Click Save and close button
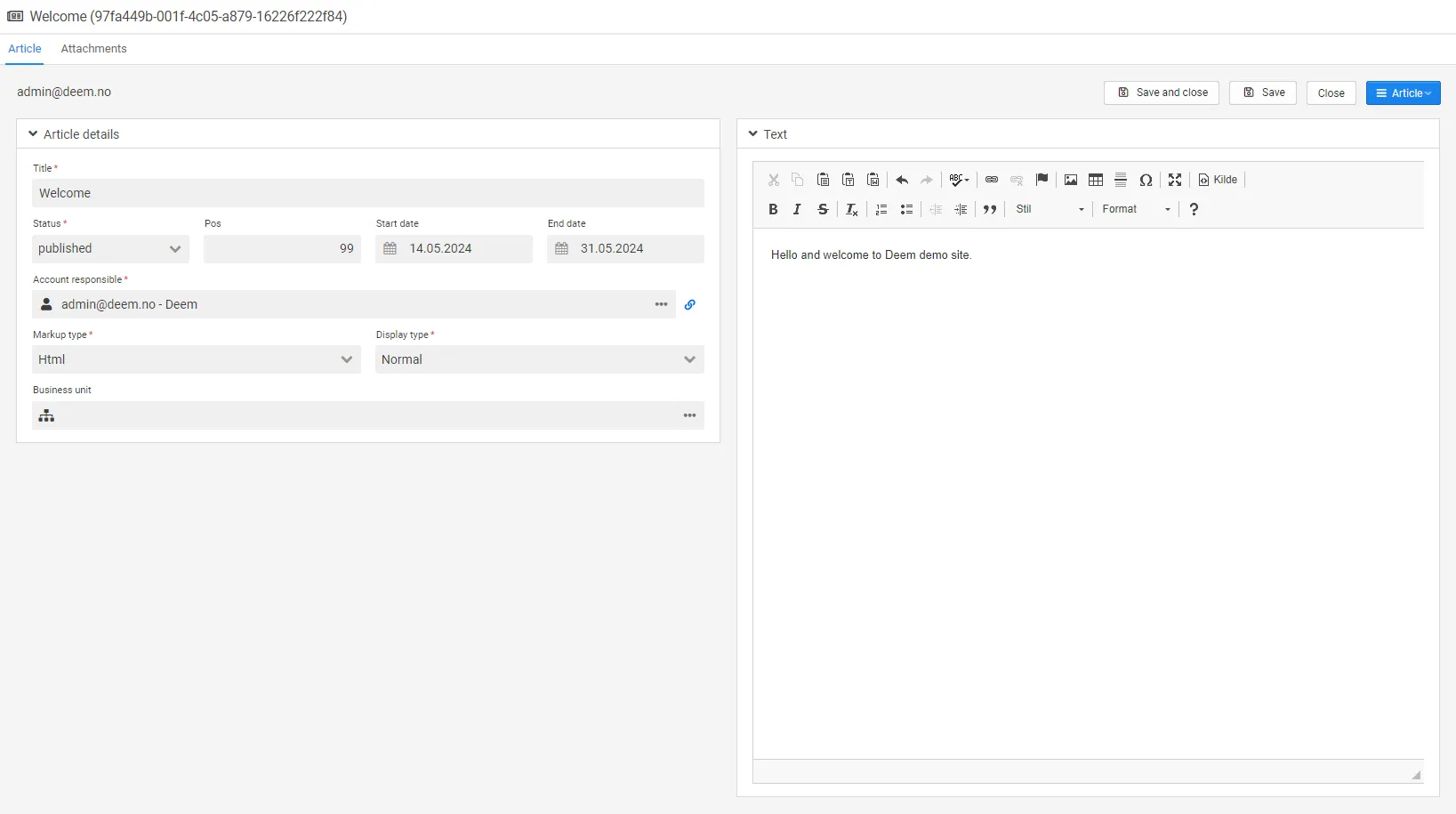Viewport: 1456px width, 814px height. 1161,93
